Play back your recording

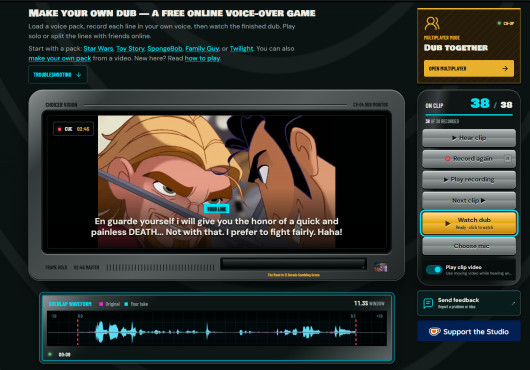point(469,179)
